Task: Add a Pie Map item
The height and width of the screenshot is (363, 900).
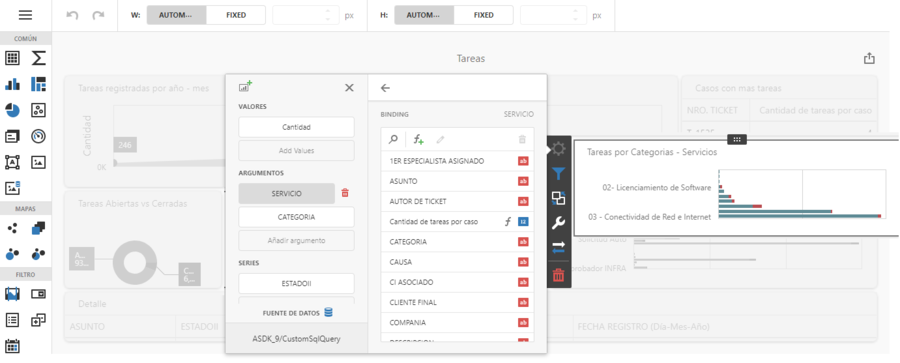Action: tap(38, 253)
